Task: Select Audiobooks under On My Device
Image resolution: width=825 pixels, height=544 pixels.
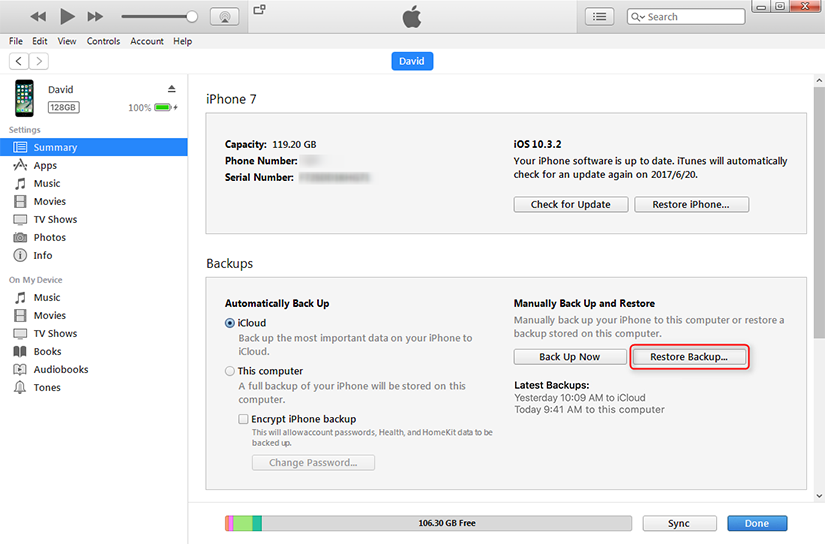Action: pos(94,369)
